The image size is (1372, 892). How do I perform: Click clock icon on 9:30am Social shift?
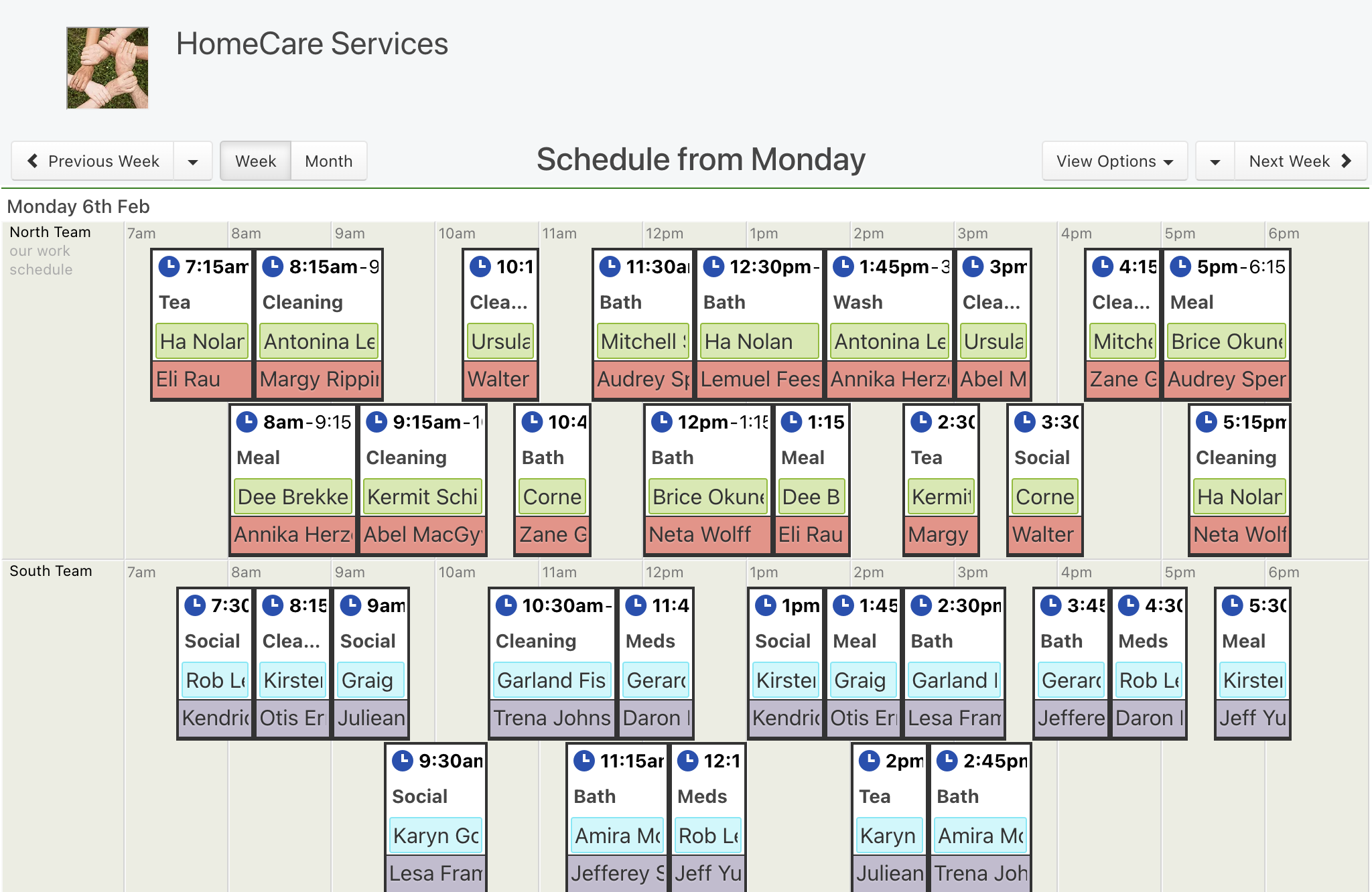pyautogui.click(x=403, y=760)
